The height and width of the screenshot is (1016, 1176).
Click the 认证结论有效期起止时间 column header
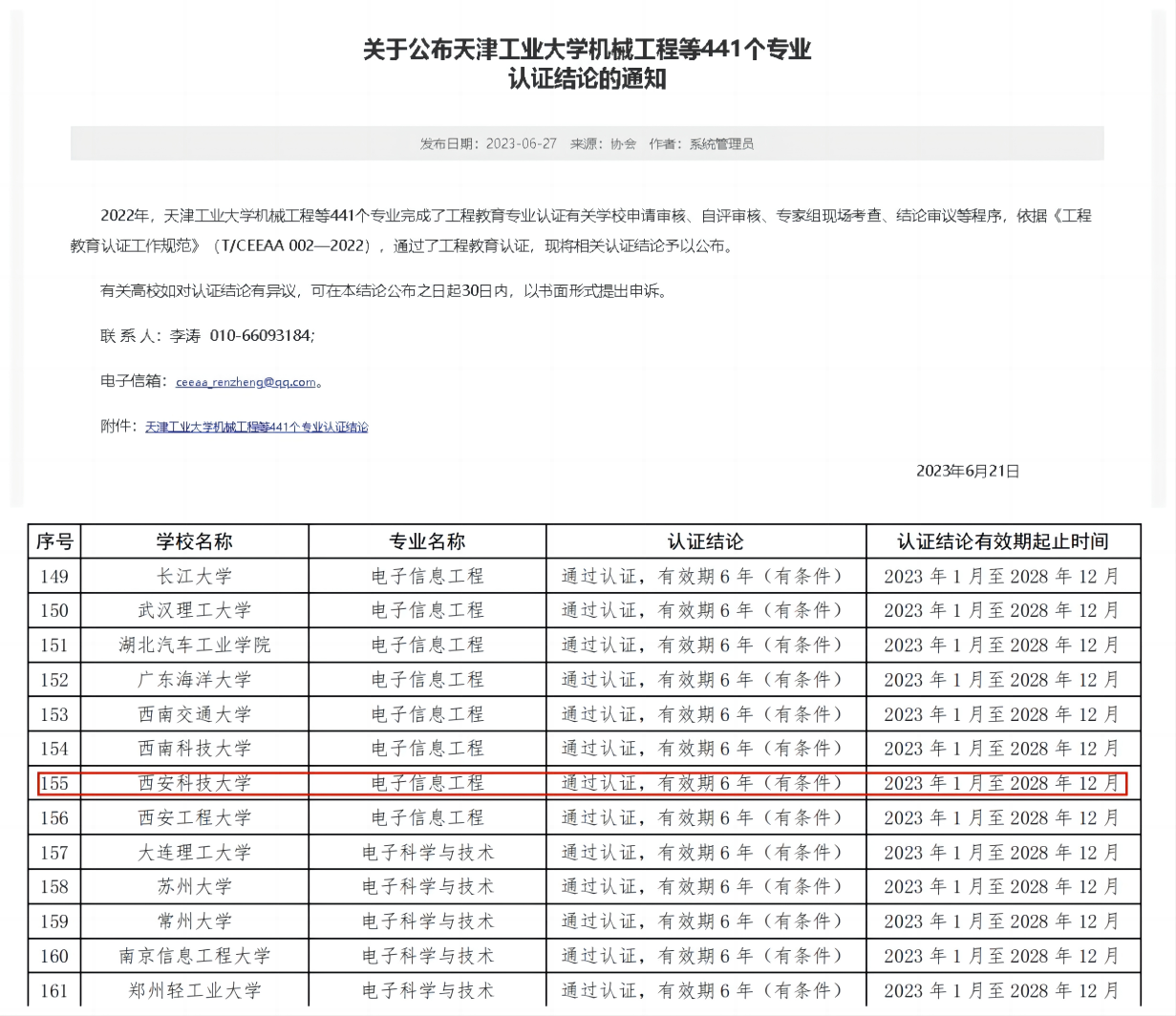1002,541
